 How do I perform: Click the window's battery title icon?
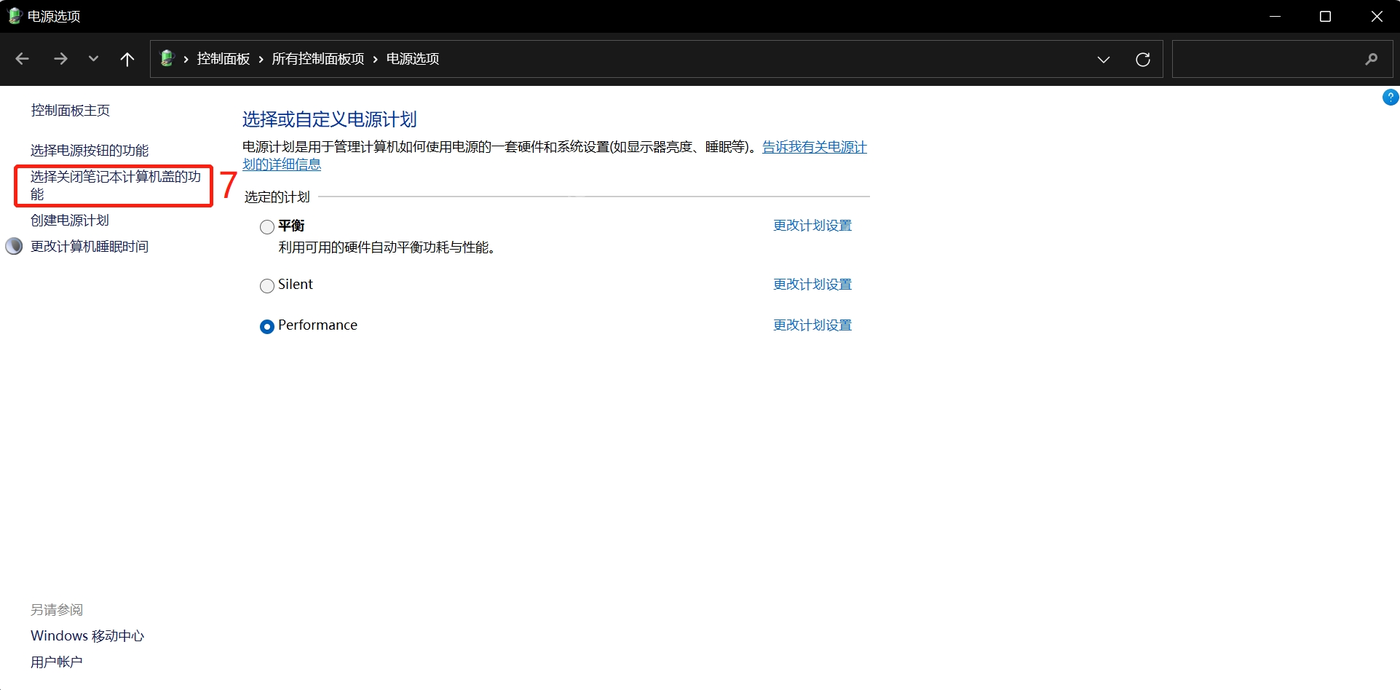click(14, 16)
